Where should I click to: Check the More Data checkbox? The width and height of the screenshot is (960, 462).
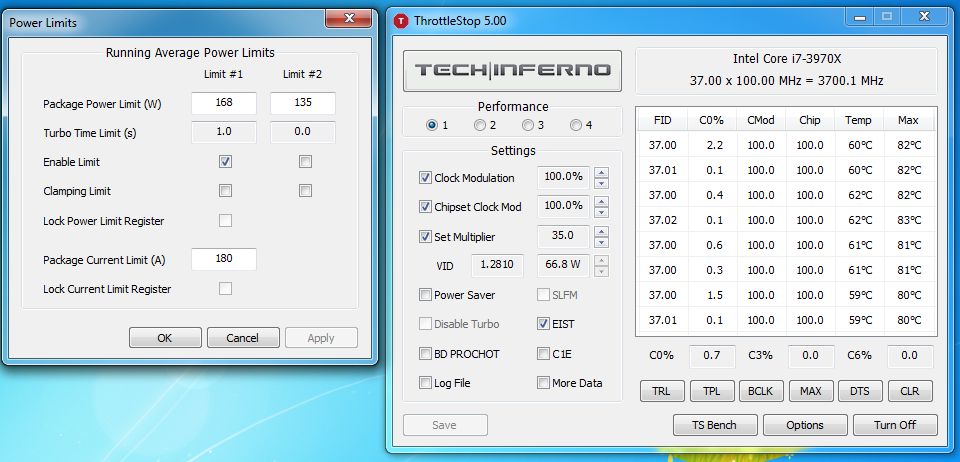click(x=543, y=383)
